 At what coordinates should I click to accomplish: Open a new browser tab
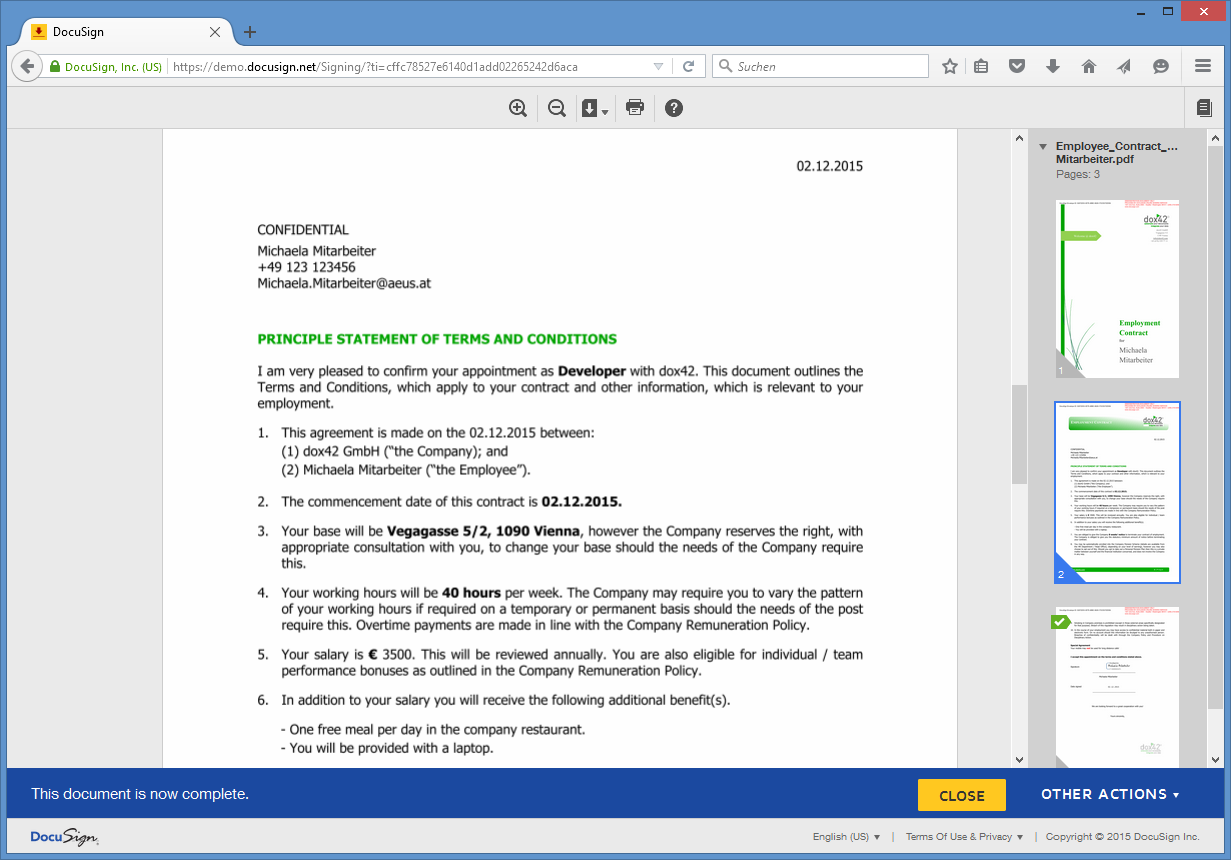pos(250,32)
